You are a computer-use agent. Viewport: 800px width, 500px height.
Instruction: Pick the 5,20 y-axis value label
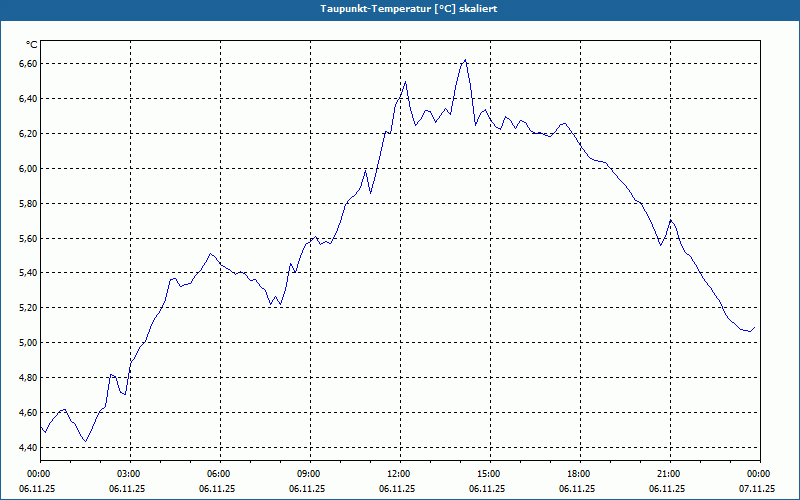pos(28,308)
